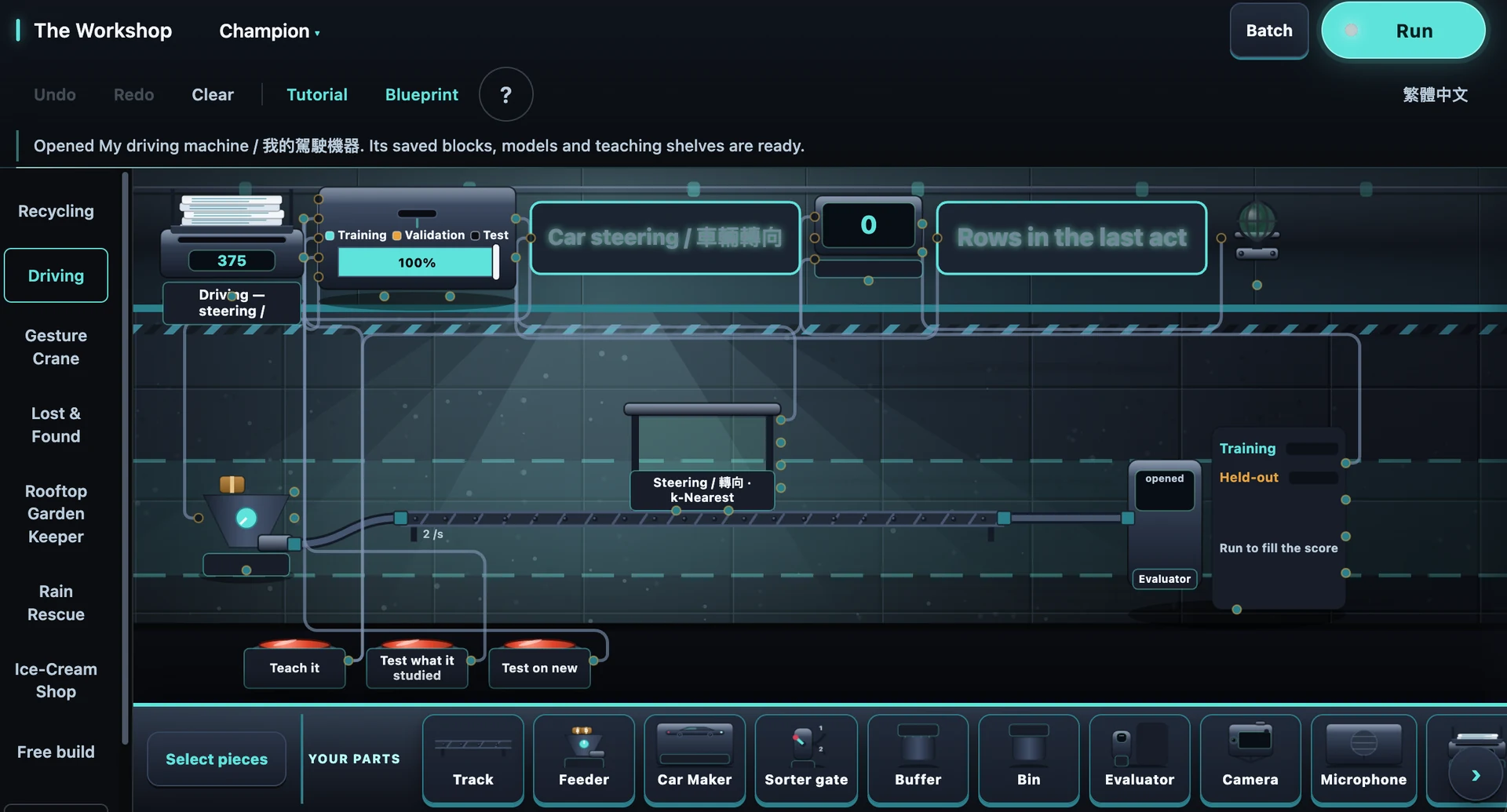Select the Track part

click(473, 759)
